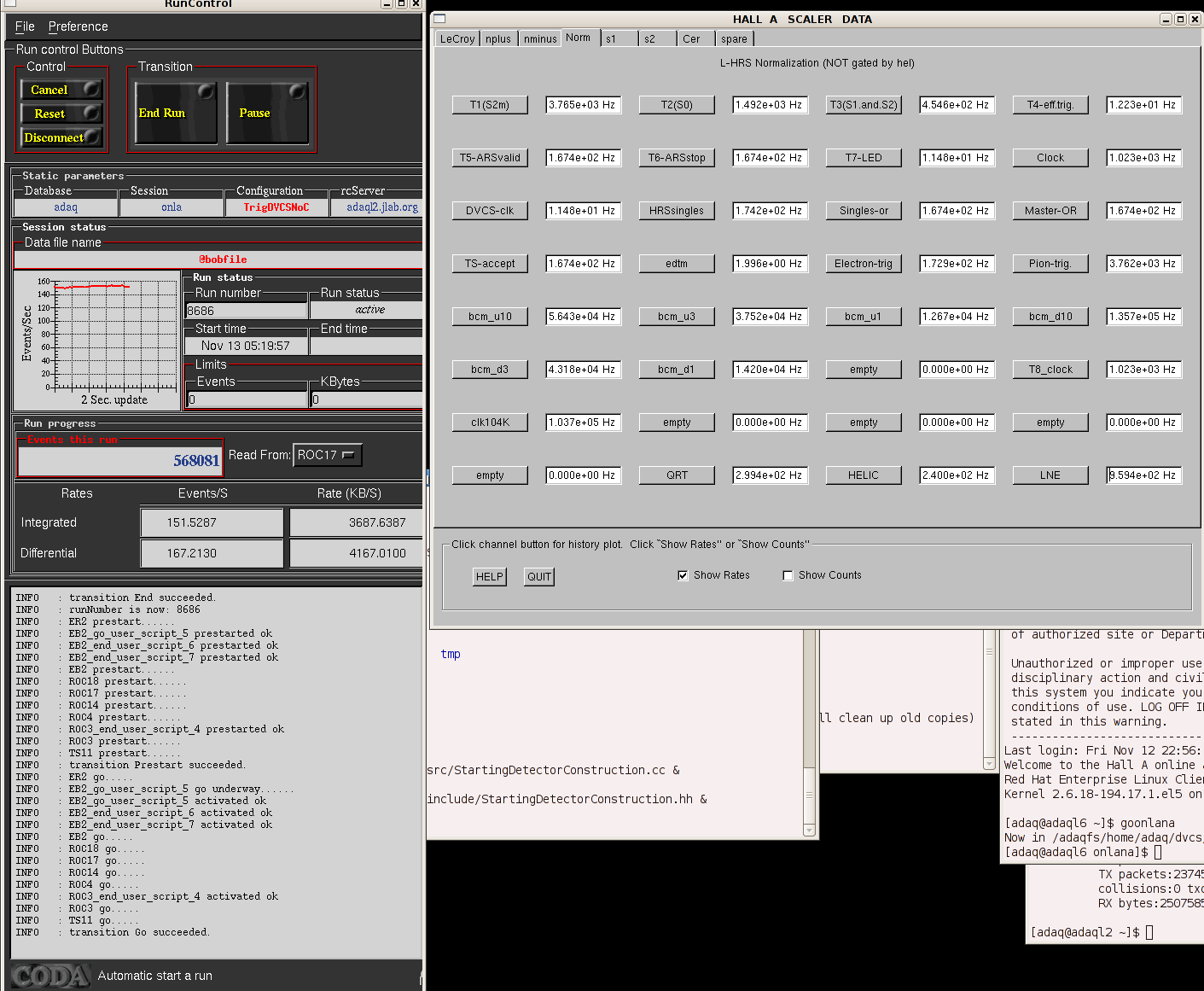Screen dimensions: 1204x991
Task: Switch to the LeCroy tab
Action: tap(457, 39)
